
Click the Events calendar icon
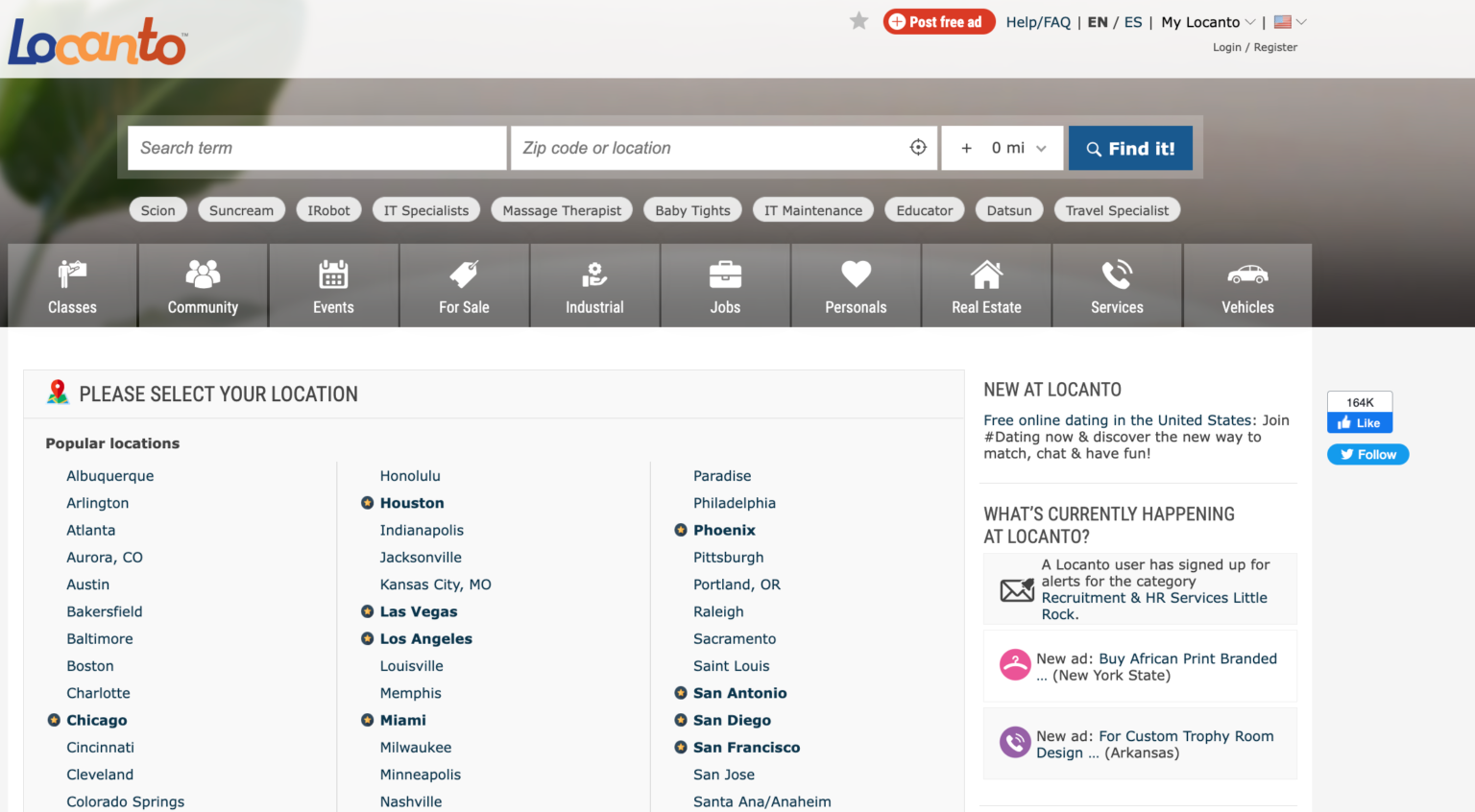tap(333, 275)
